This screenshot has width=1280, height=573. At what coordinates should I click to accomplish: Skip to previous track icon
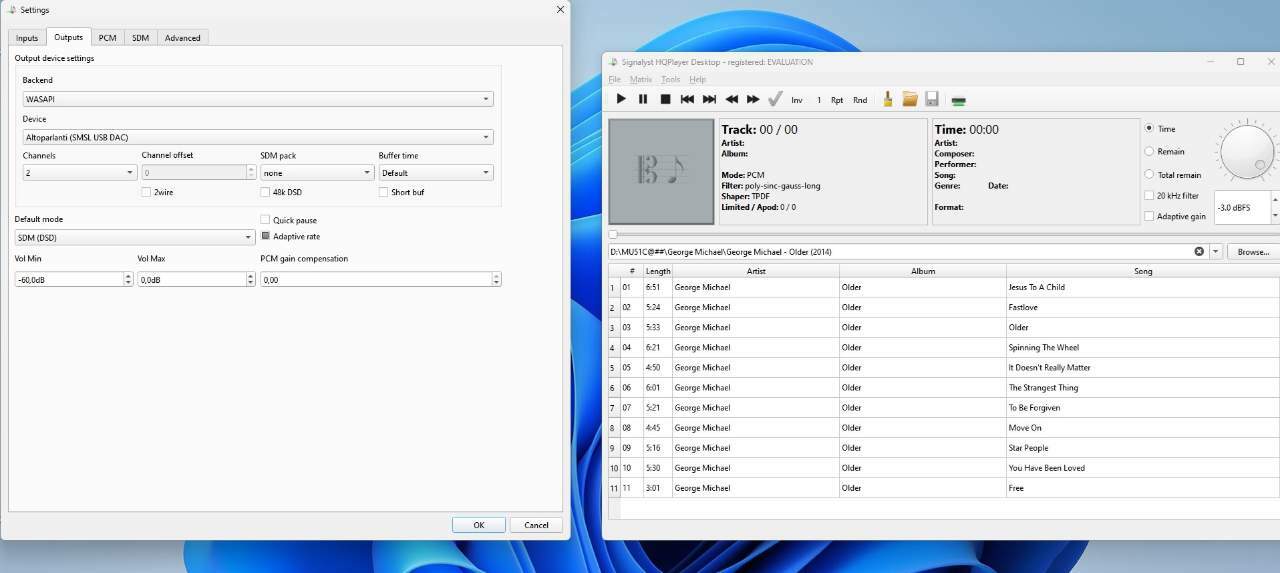(x=687, y=99)
